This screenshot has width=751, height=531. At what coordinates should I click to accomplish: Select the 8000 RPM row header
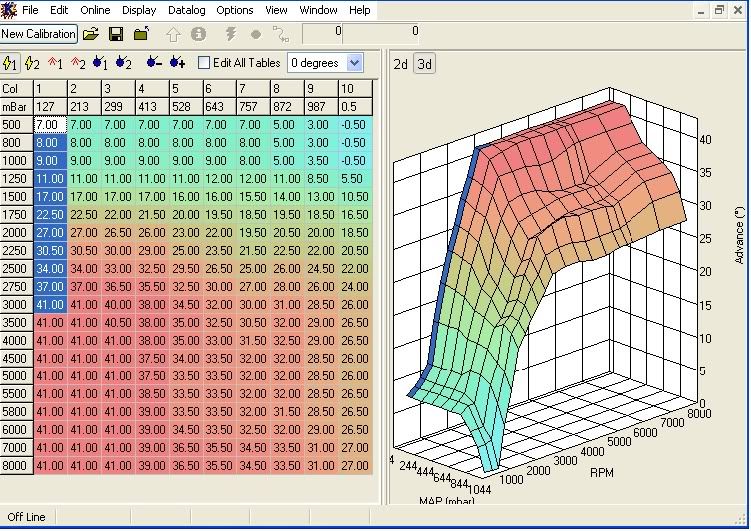pos(16,466)
